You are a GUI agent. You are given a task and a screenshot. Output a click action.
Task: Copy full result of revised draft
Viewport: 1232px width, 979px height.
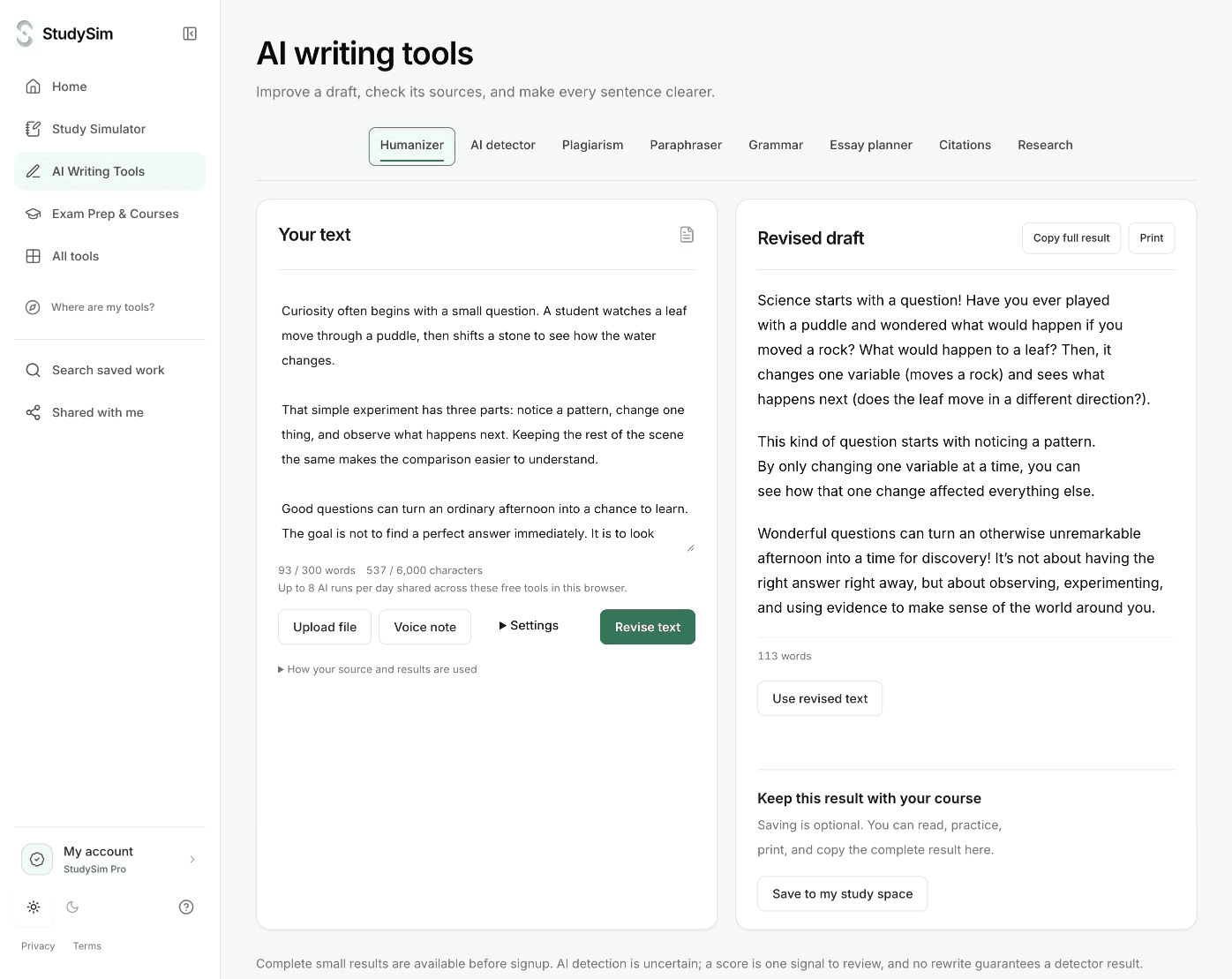coord(1071,238)
